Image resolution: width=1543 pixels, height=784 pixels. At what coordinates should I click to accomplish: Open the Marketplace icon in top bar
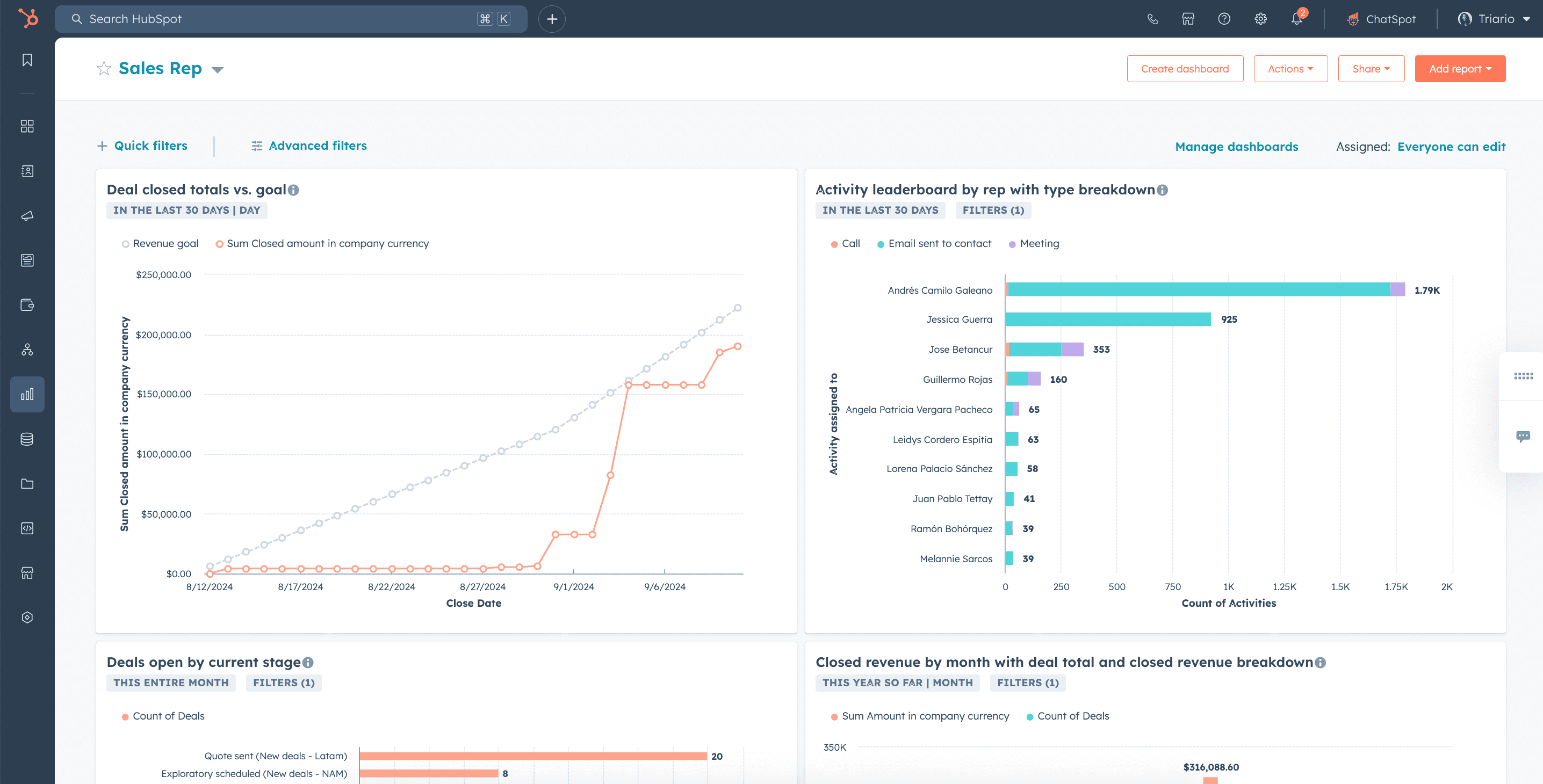(x=1188, y=19)
